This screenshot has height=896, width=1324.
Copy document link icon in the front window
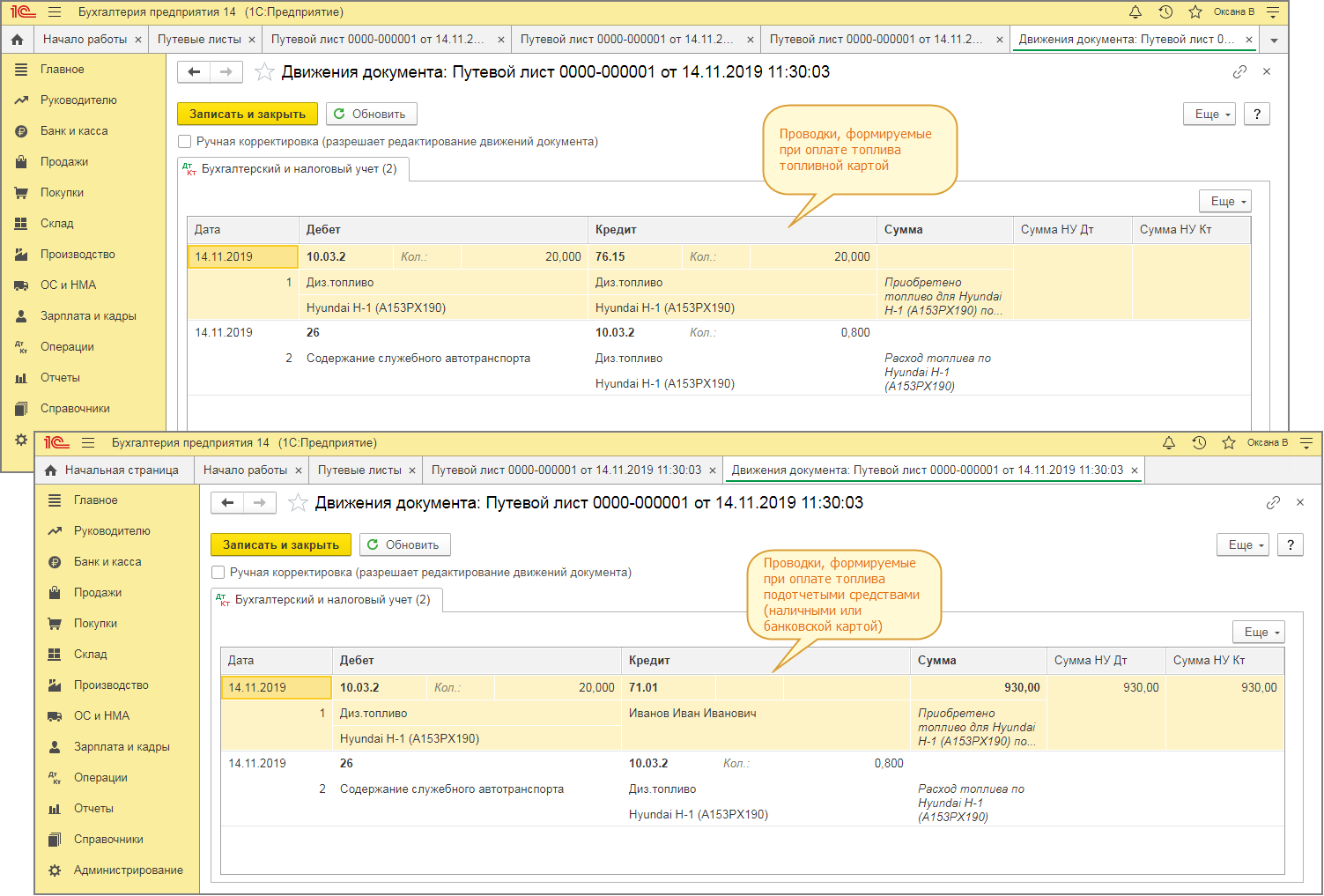click(x=1273, y=502)
